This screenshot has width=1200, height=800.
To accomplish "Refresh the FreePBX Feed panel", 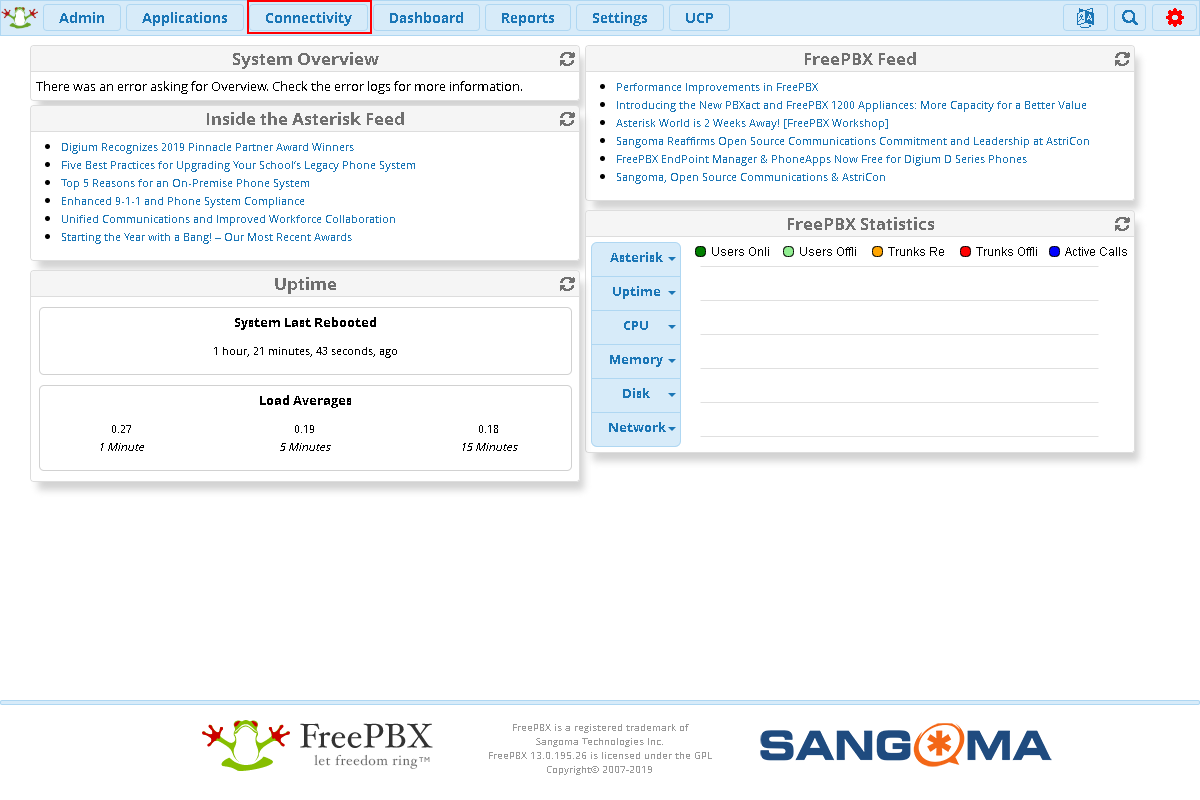I will tap(1122, 60).
